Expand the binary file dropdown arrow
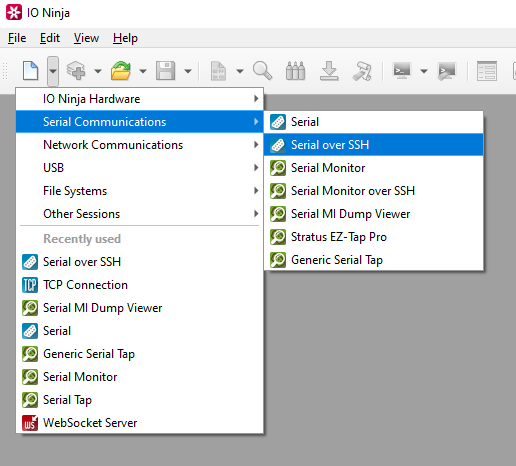This screenshot has height=466, width=516. [240, 71]
